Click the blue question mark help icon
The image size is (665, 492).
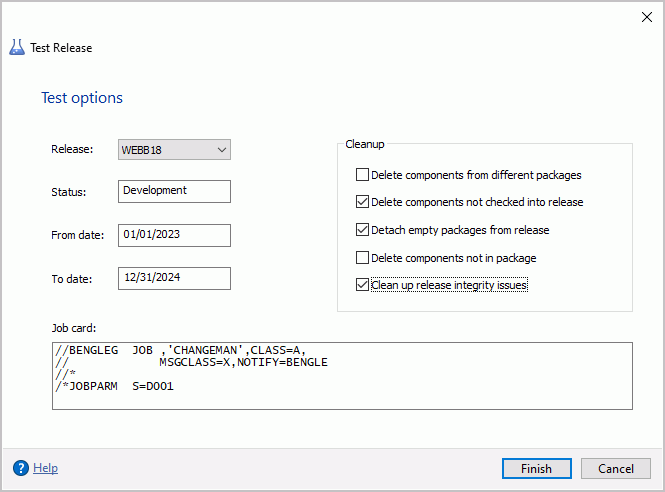pyautogui.click(x=21, y=468)
